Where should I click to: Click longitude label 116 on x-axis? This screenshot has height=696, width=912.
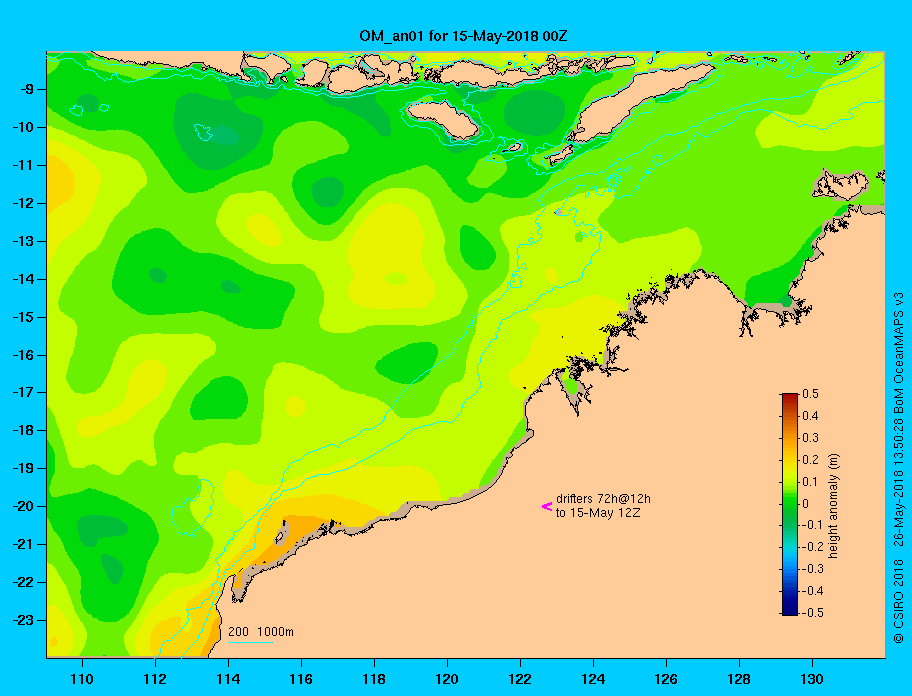301,679
